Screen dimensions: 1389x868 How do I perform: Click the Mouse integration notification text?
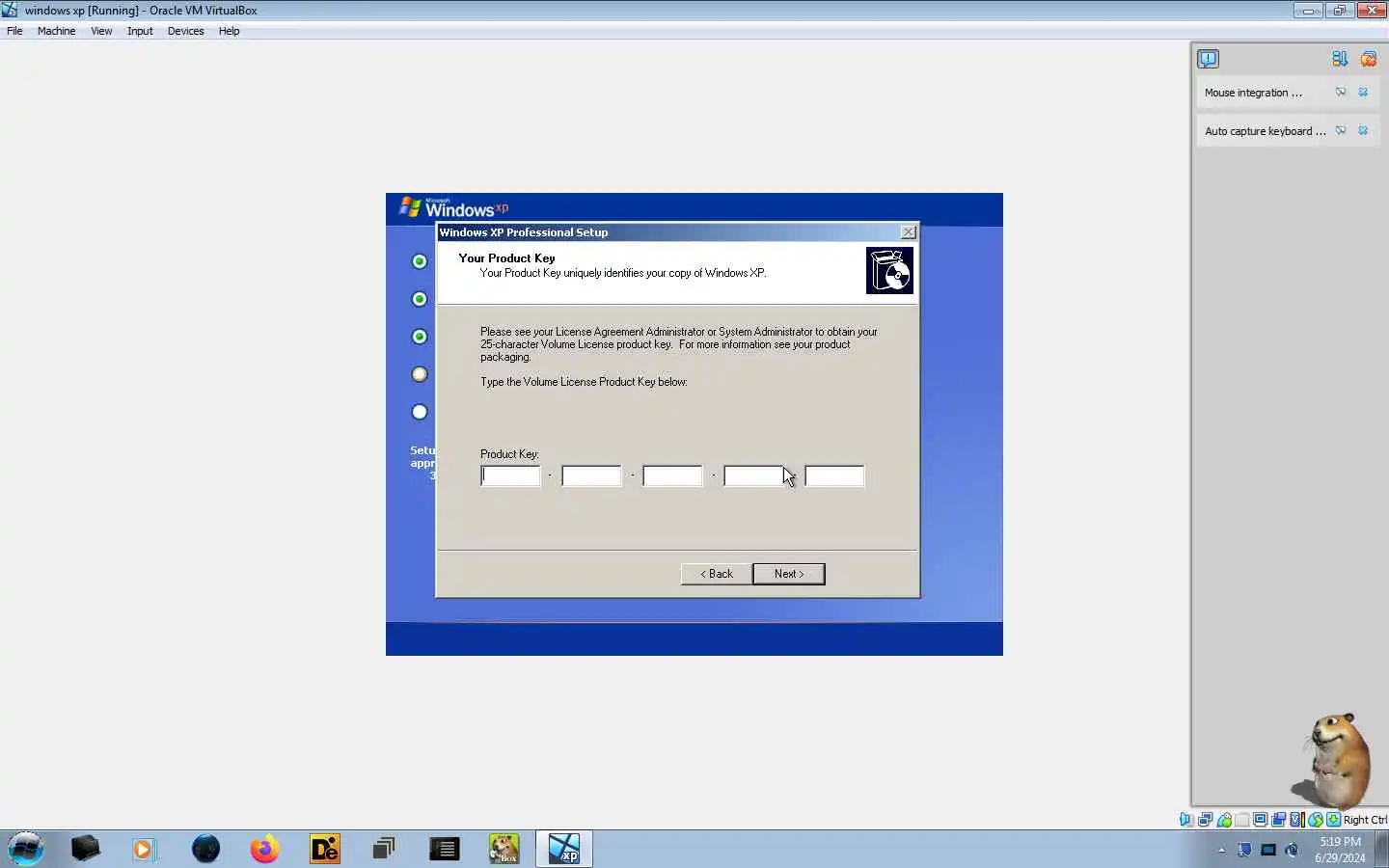[x=1253, y=93]
